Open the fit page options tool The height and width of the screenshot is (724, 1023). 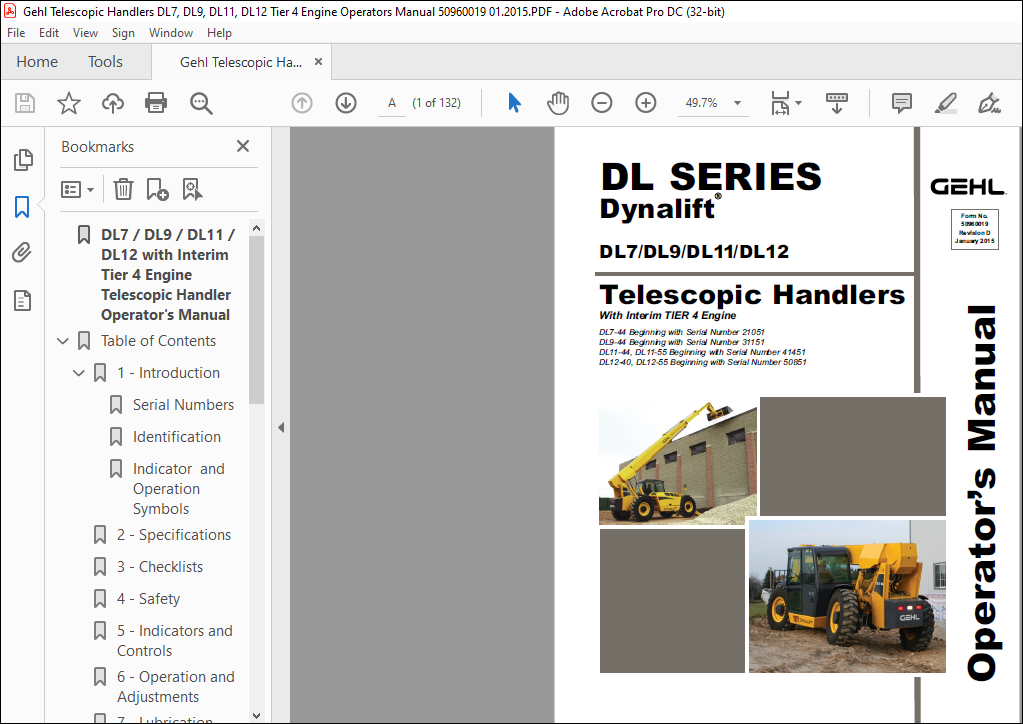pos(780,103)
